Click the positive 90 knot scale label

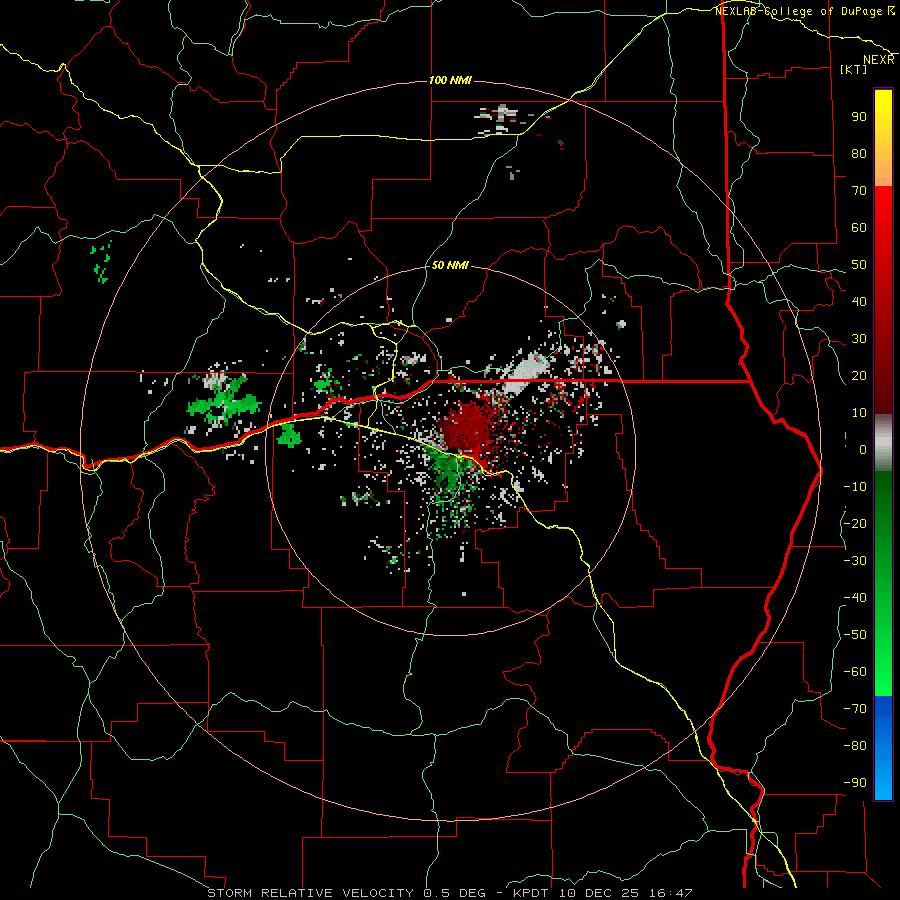tap(859, 117)
